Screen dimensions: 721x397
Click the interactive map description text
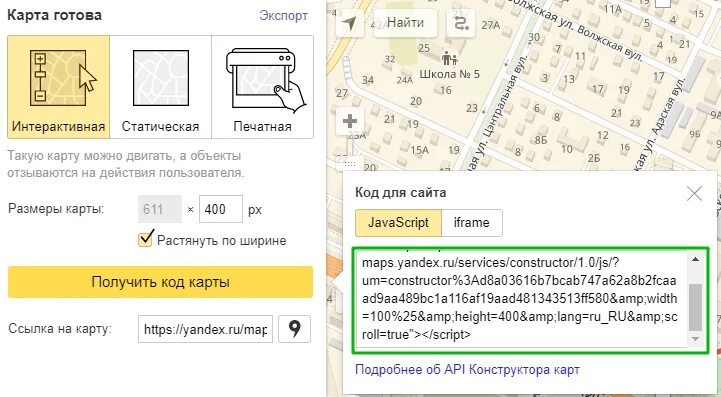tap(126, 164)
